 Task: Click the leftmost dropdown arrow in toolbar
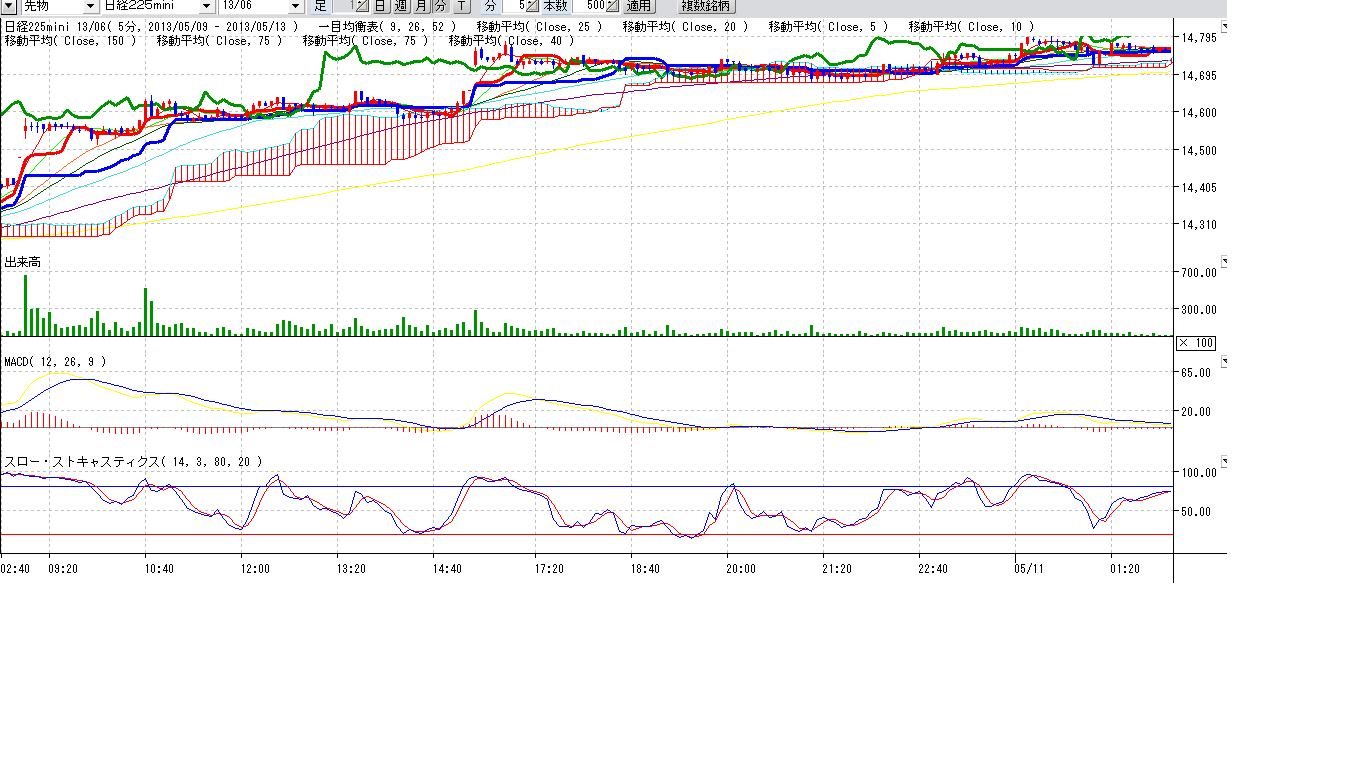pyautogui.click(x=10, y=6)
